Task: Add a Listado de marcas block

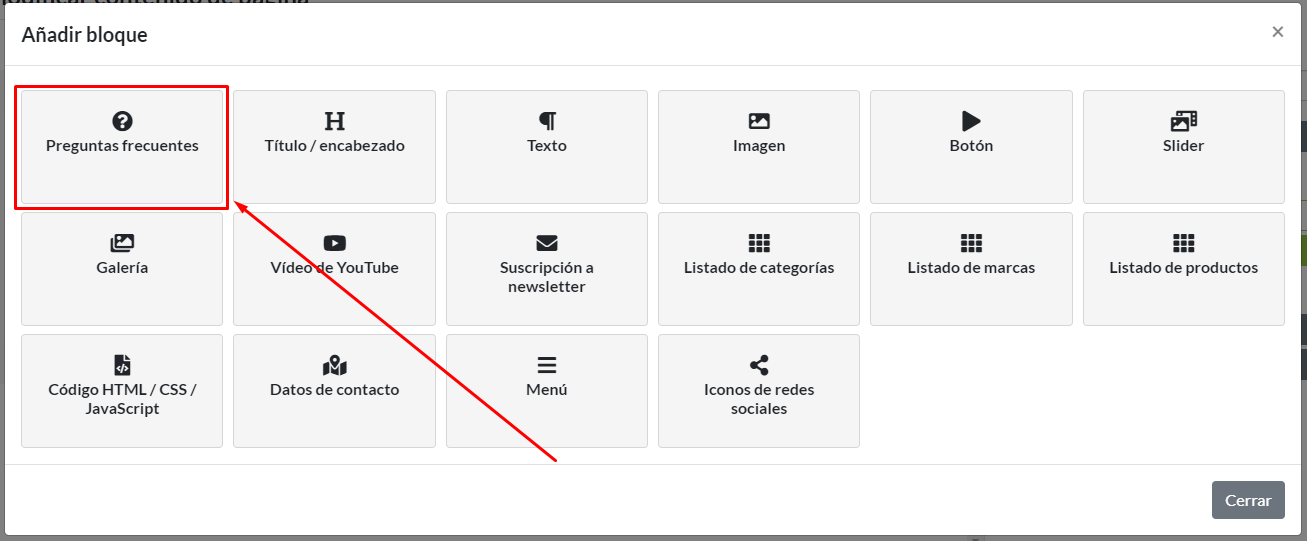Action: (971, 268)
